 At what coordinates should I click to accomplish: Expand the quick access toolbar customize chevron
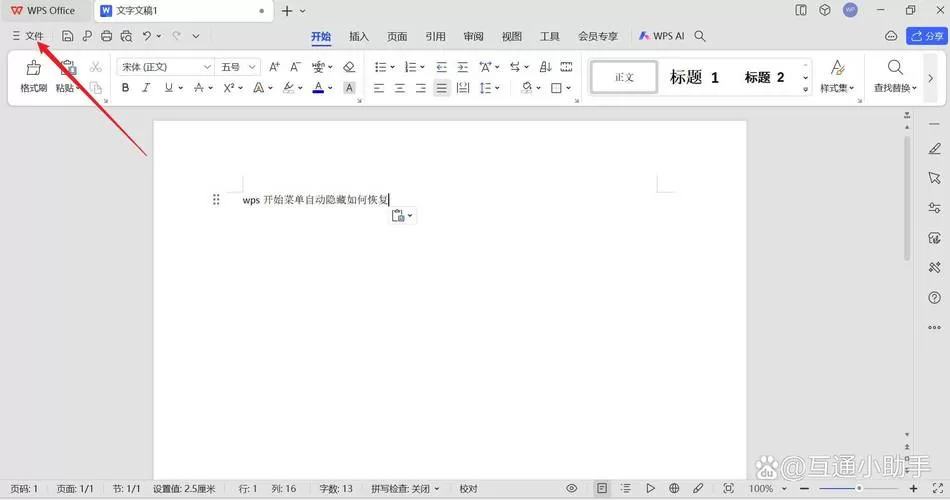click(196, 36)
